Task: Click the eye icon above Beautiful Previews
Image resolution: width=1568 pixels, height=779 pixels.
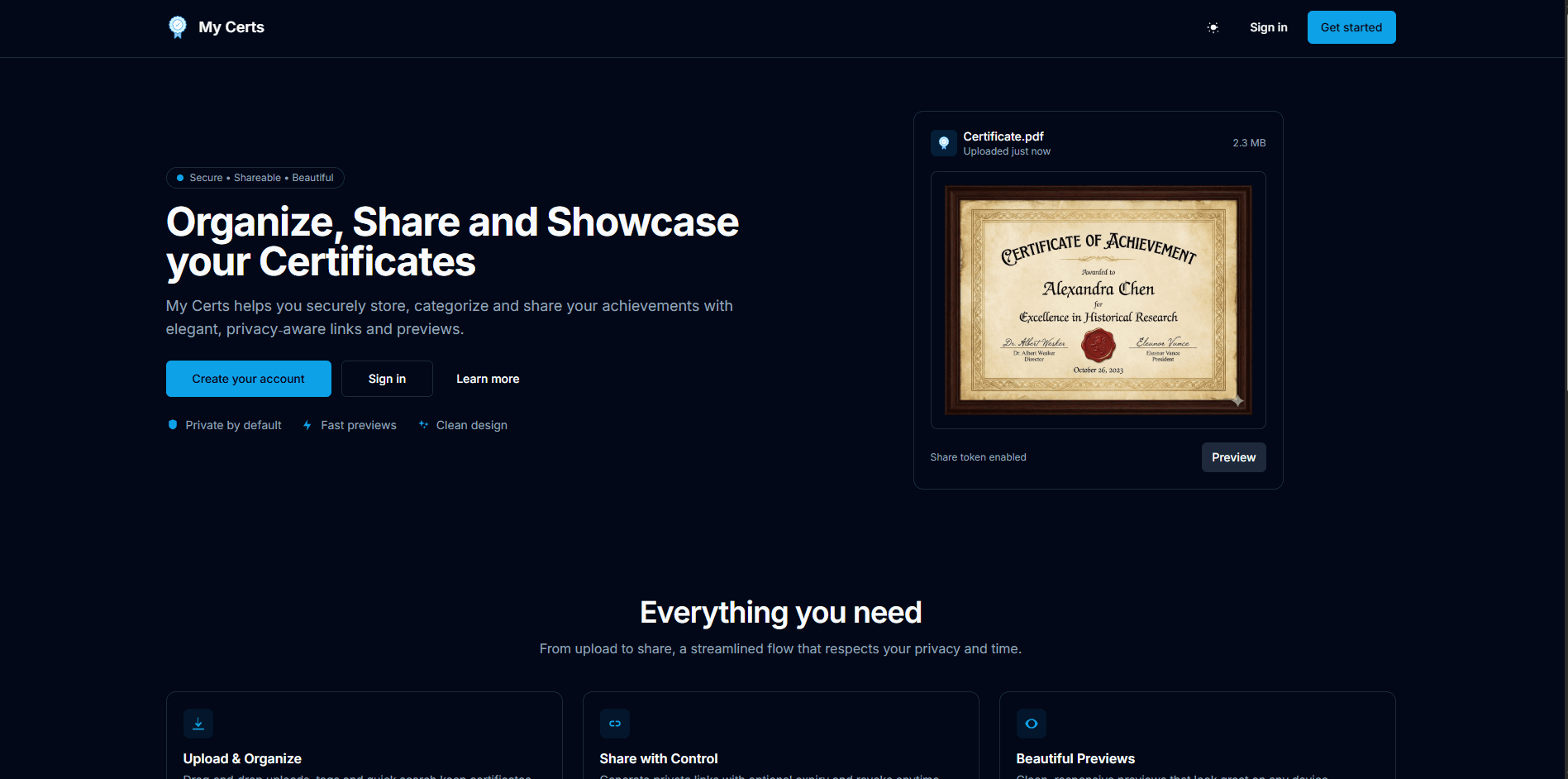Action: tap(1031, 723)
